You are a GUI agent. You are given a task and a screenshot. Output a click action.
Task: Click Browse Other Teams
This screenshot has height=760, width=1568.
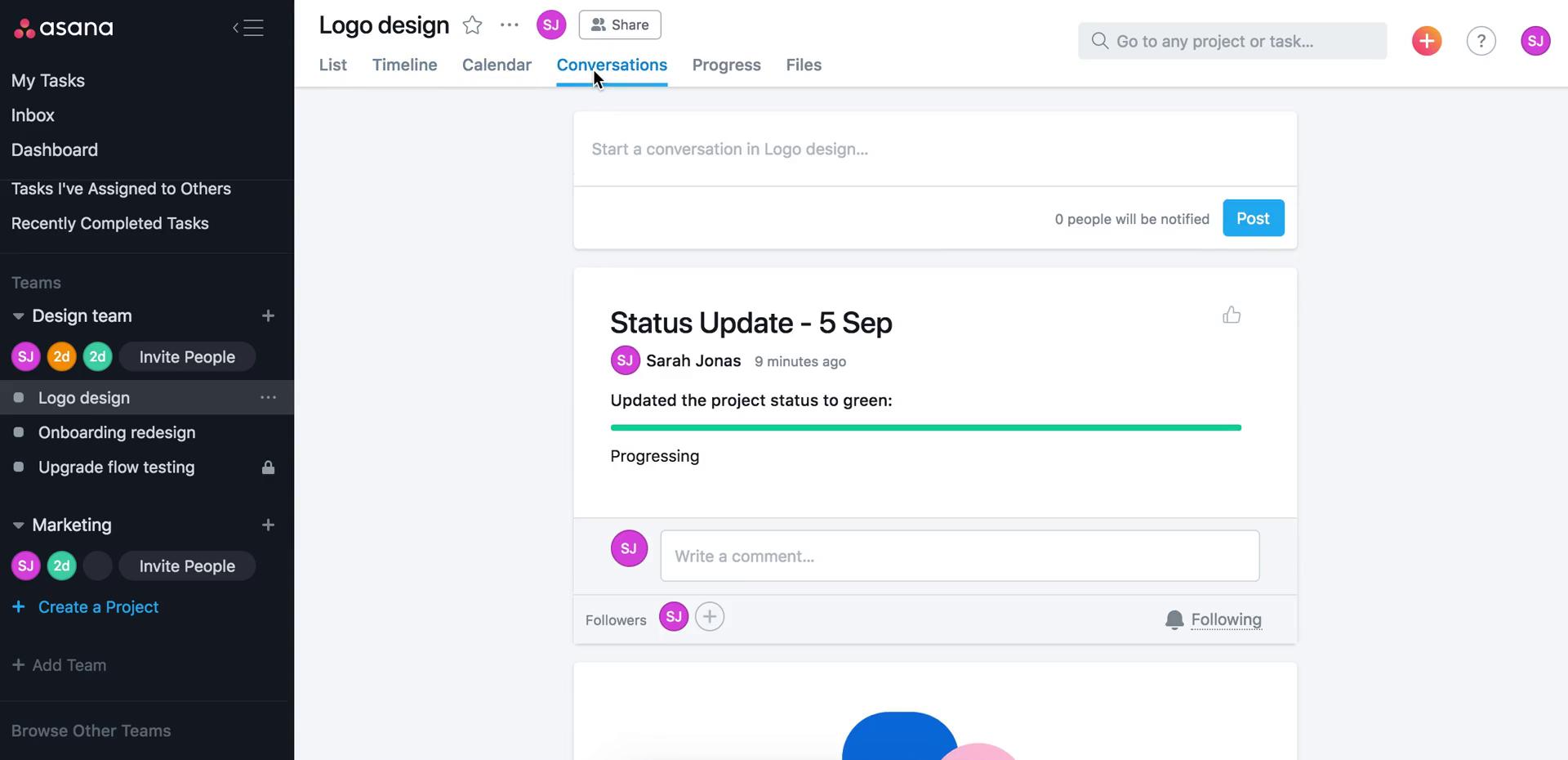(91, 731)
